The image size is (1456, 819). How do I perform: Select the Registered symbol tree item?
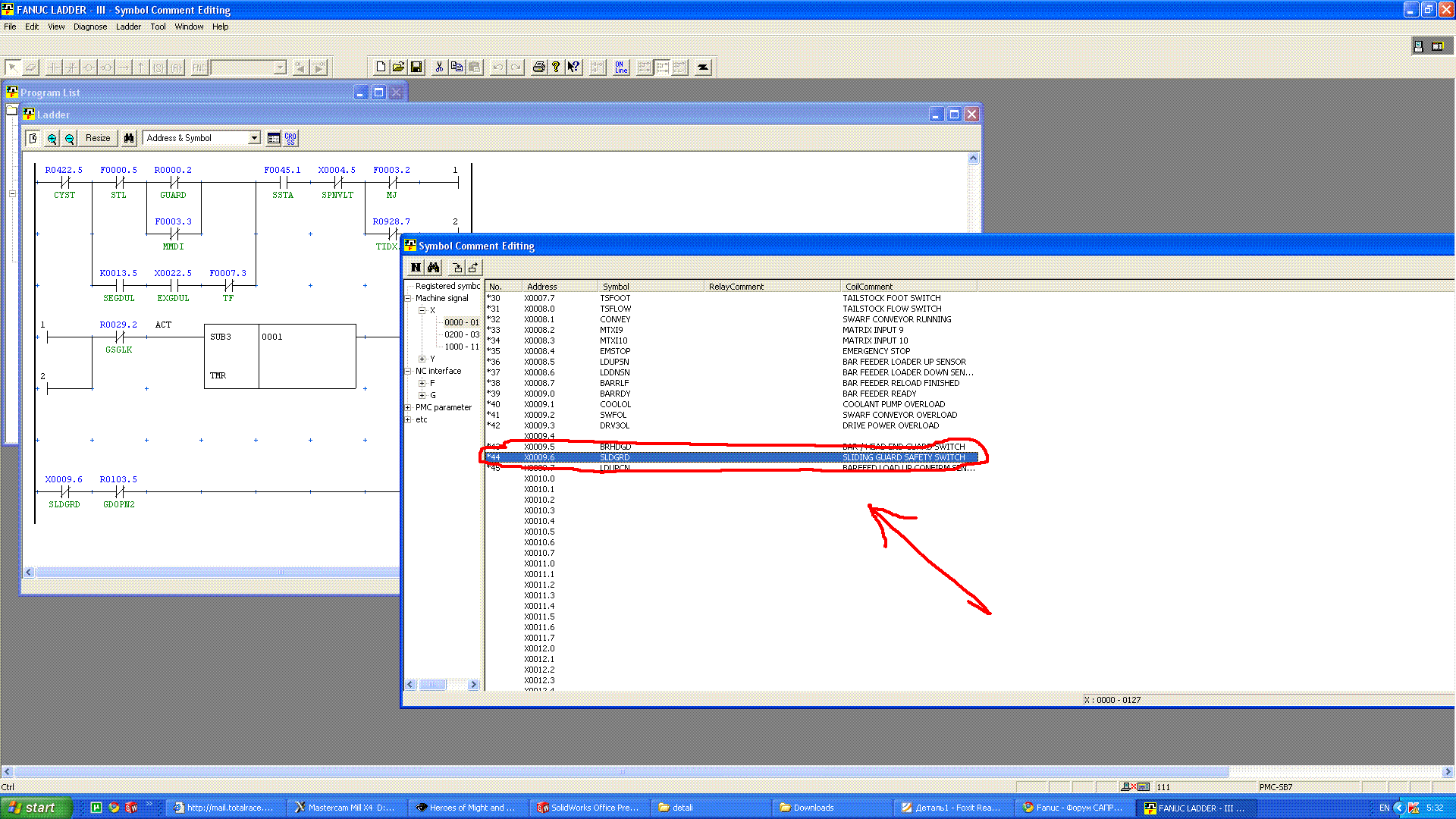click(x=447, y=287)
